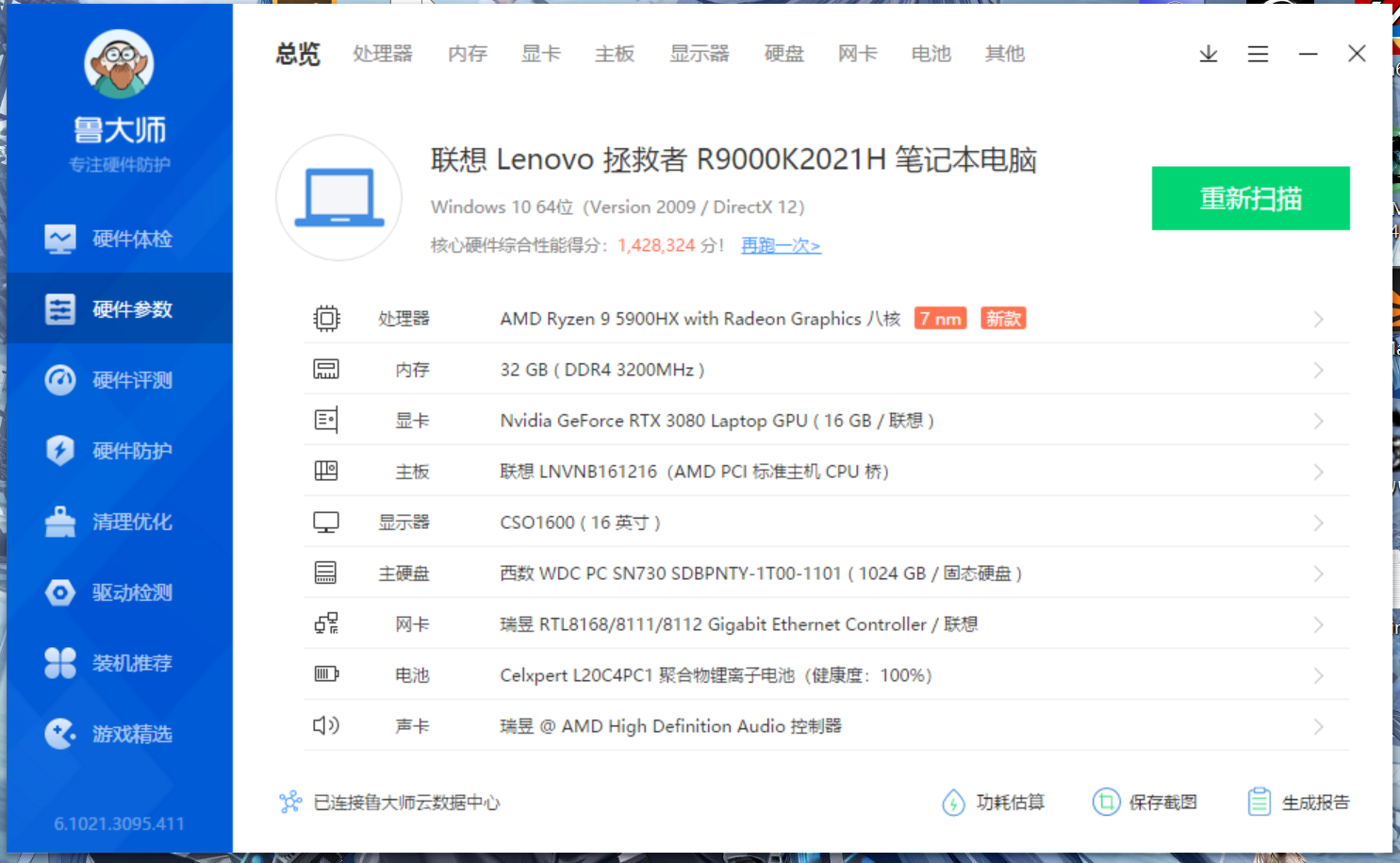Screen dimensions: 1400x863
Task: Click the 清理优化 broom icon
Action: [x=60, y=522]
